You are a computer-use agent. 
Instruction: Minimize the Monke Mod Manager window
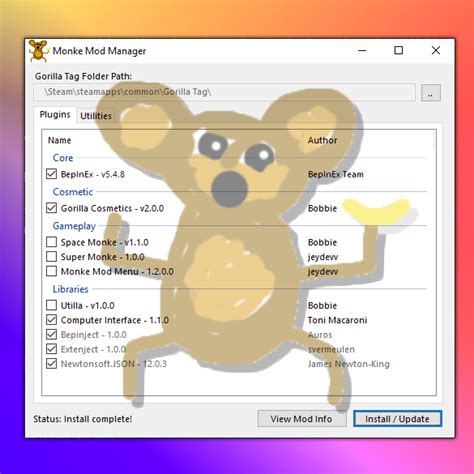(x=362, y=51)
